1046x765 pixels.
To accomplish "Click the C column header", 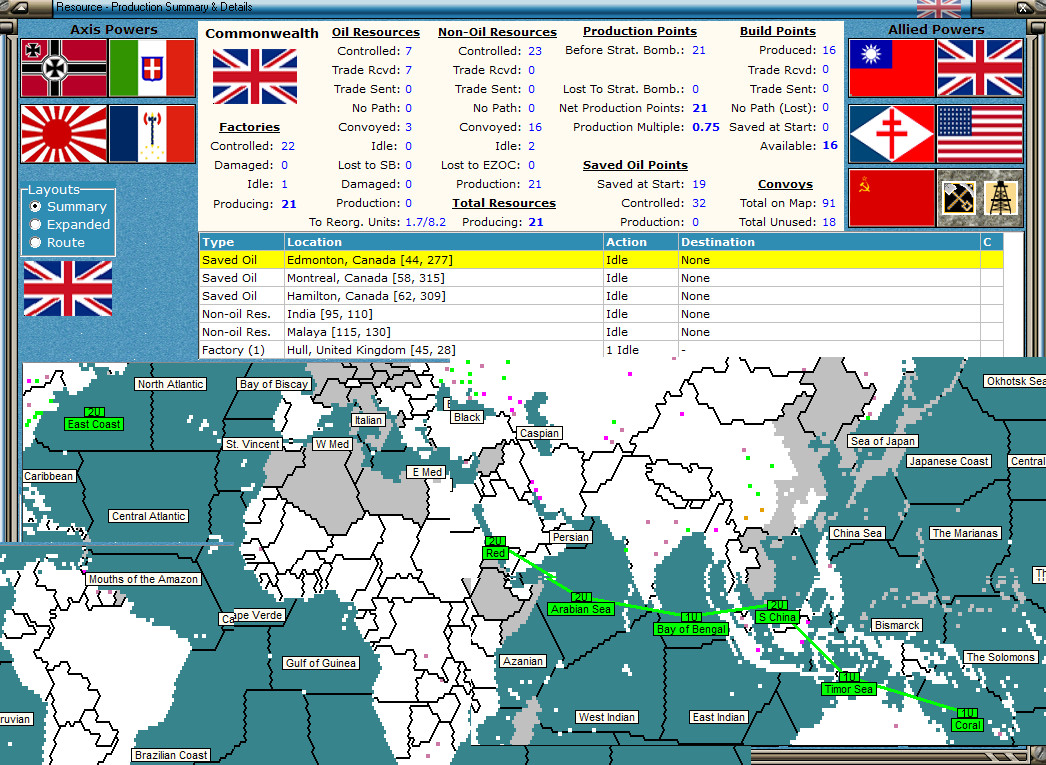I will click(x=991, y=242).
